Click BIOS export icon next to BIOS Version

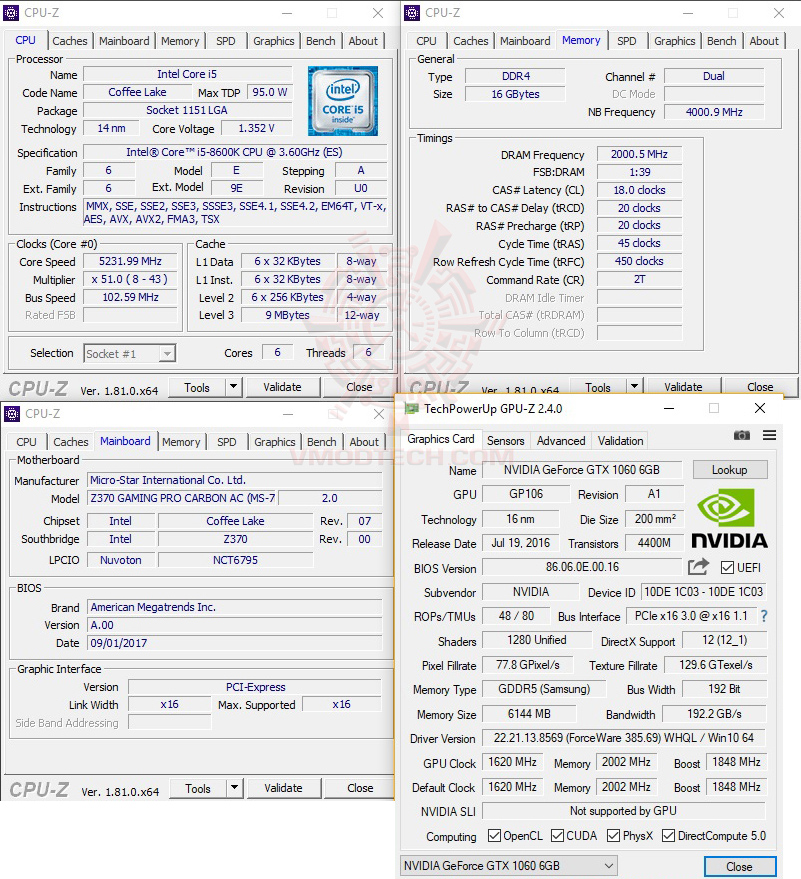[697, 566]
